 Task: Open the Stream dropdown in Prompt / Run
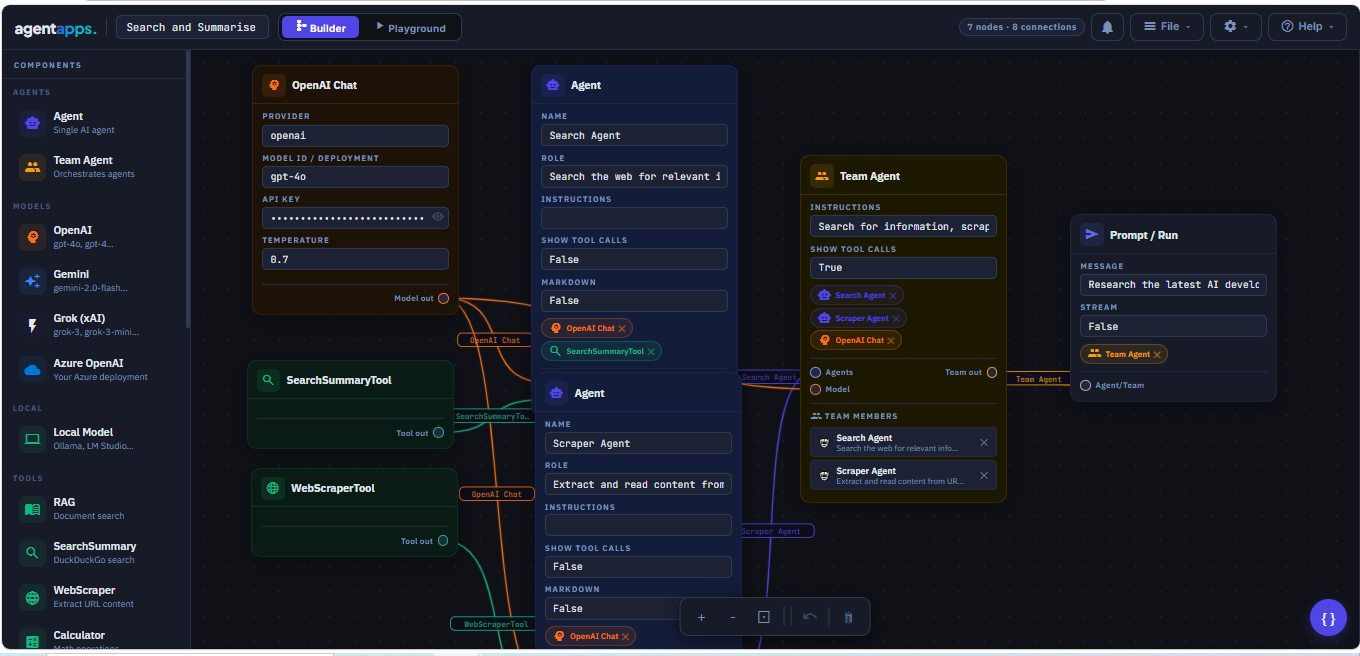coord(1173,326)
